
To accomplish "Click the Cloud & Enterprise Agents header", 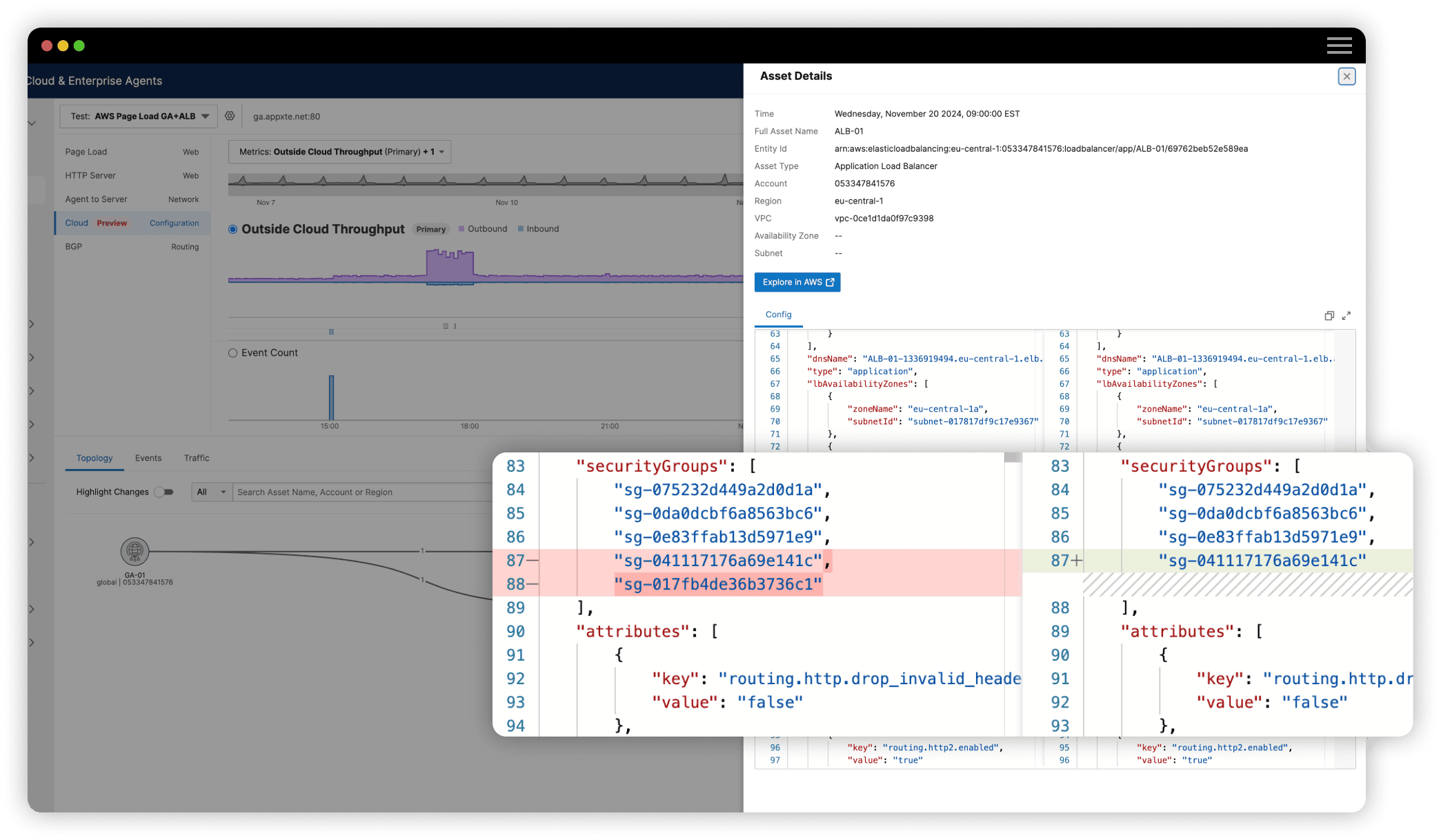I will [95, 81].
